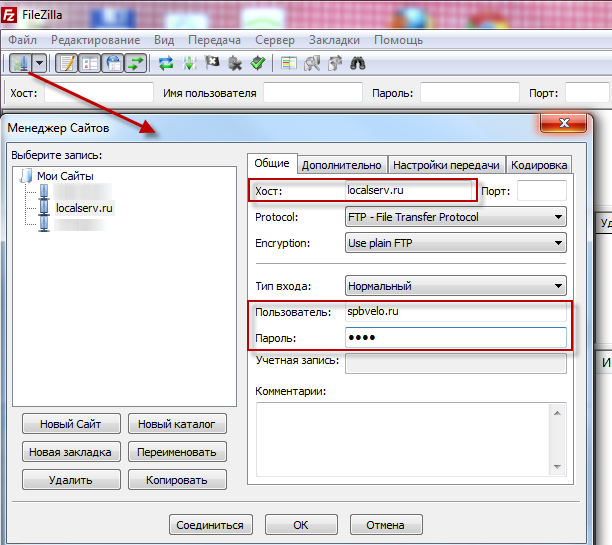612x545 pixels.
Task: Open directory listing filters icon
Action: pyautogui.click(x=289, y=63)
